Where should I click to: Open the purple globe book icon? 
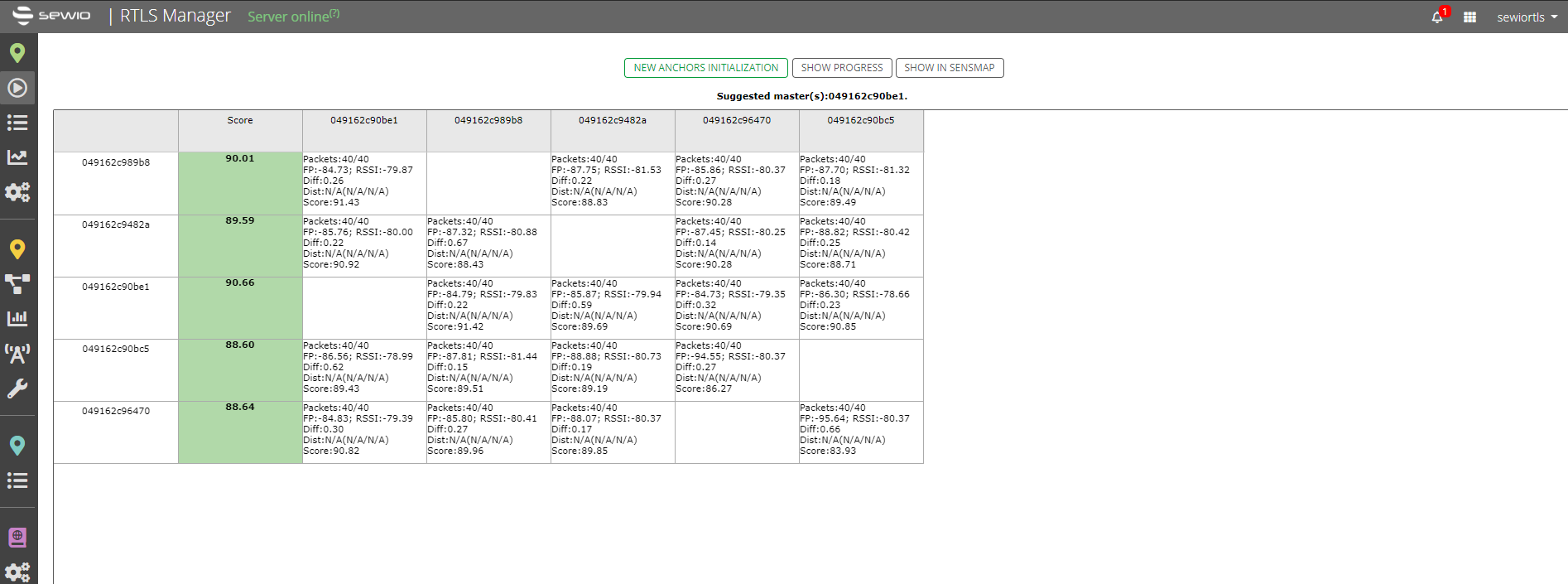pos(17,537)
